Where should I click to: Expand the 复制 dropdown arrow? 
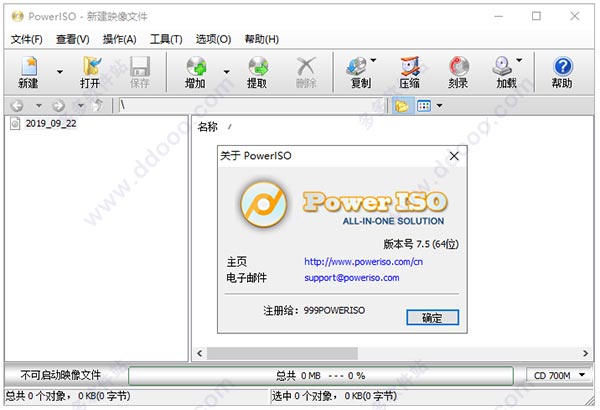click(373, 60)
